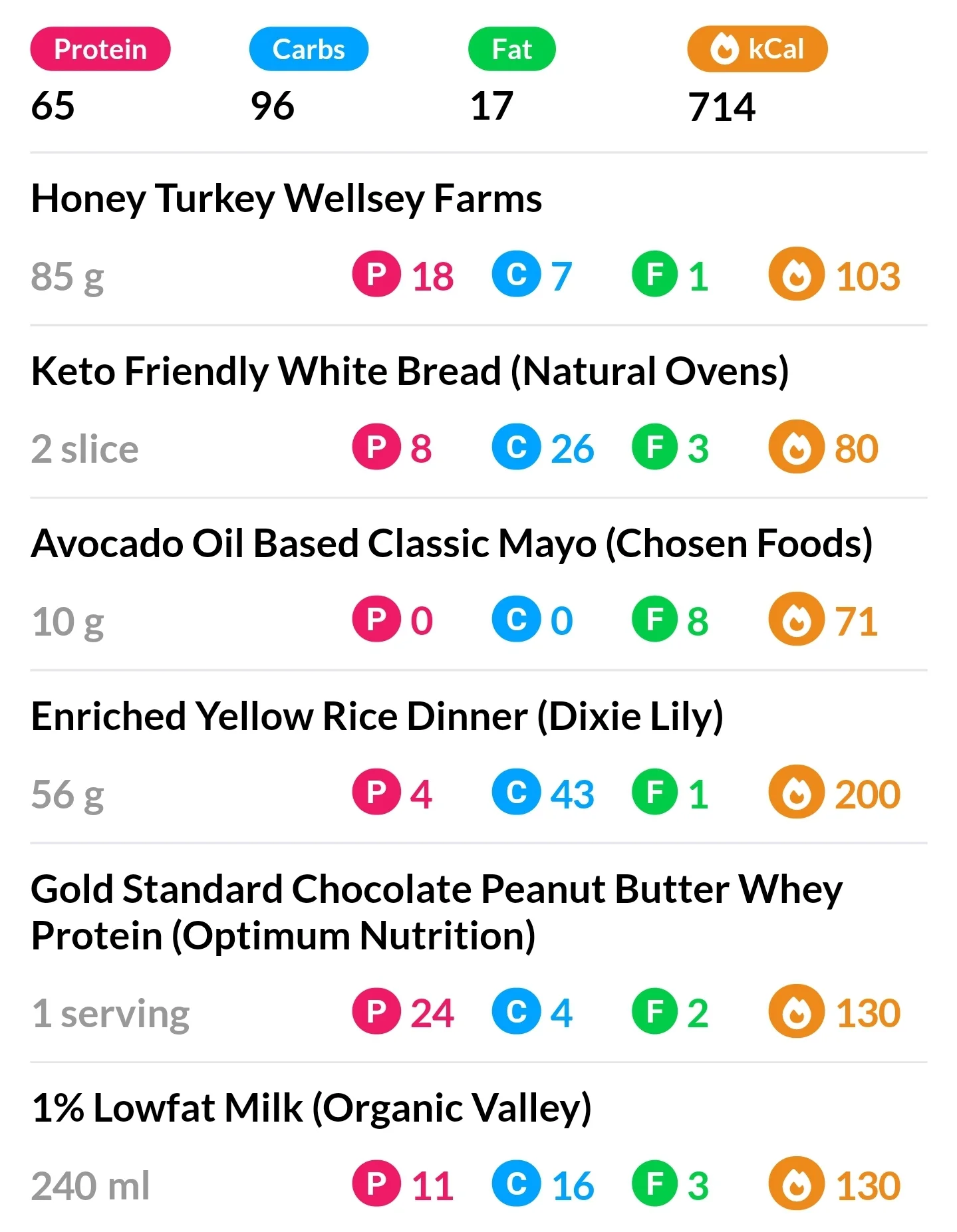Click the 714 total kCal value
The height and width of the screenshot is (1232, 957).
722,107
